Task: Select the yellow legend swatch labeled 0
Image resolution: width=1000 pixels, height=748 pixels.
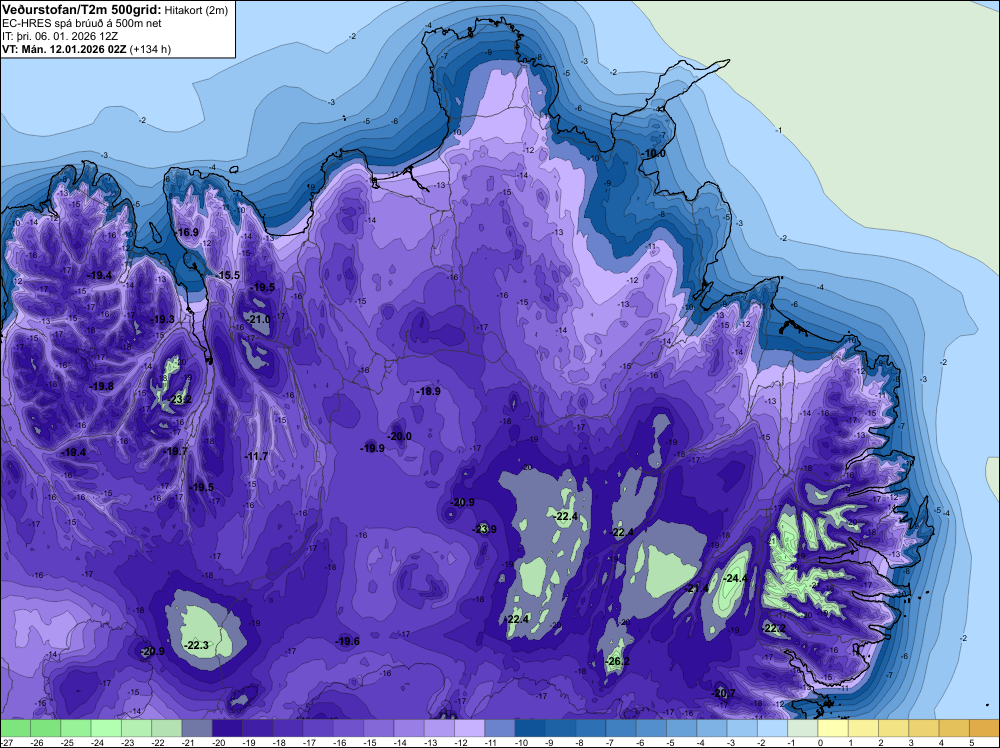Action: tap(833, 728)
